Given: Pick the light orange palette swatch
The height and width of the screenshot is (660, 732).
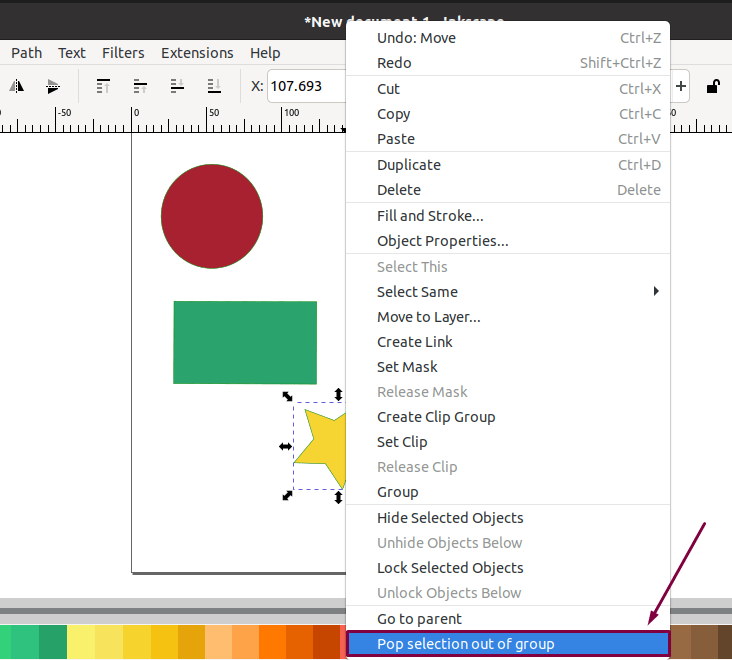Looking at the screenshot, I should pos(218,642).
